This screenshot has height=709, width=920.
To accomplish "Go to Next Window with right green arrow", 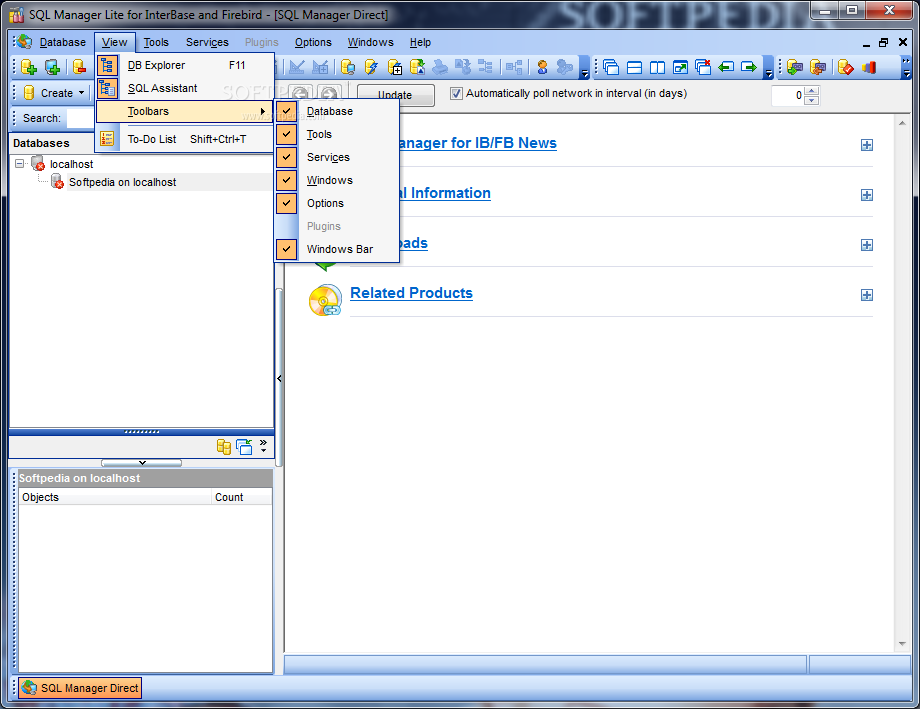I will click(x=749, y=67).
